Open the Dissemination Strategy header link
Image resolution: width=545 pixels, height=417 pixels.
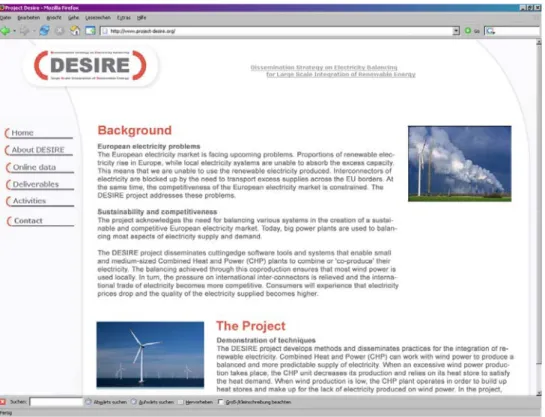coord(333,71)
